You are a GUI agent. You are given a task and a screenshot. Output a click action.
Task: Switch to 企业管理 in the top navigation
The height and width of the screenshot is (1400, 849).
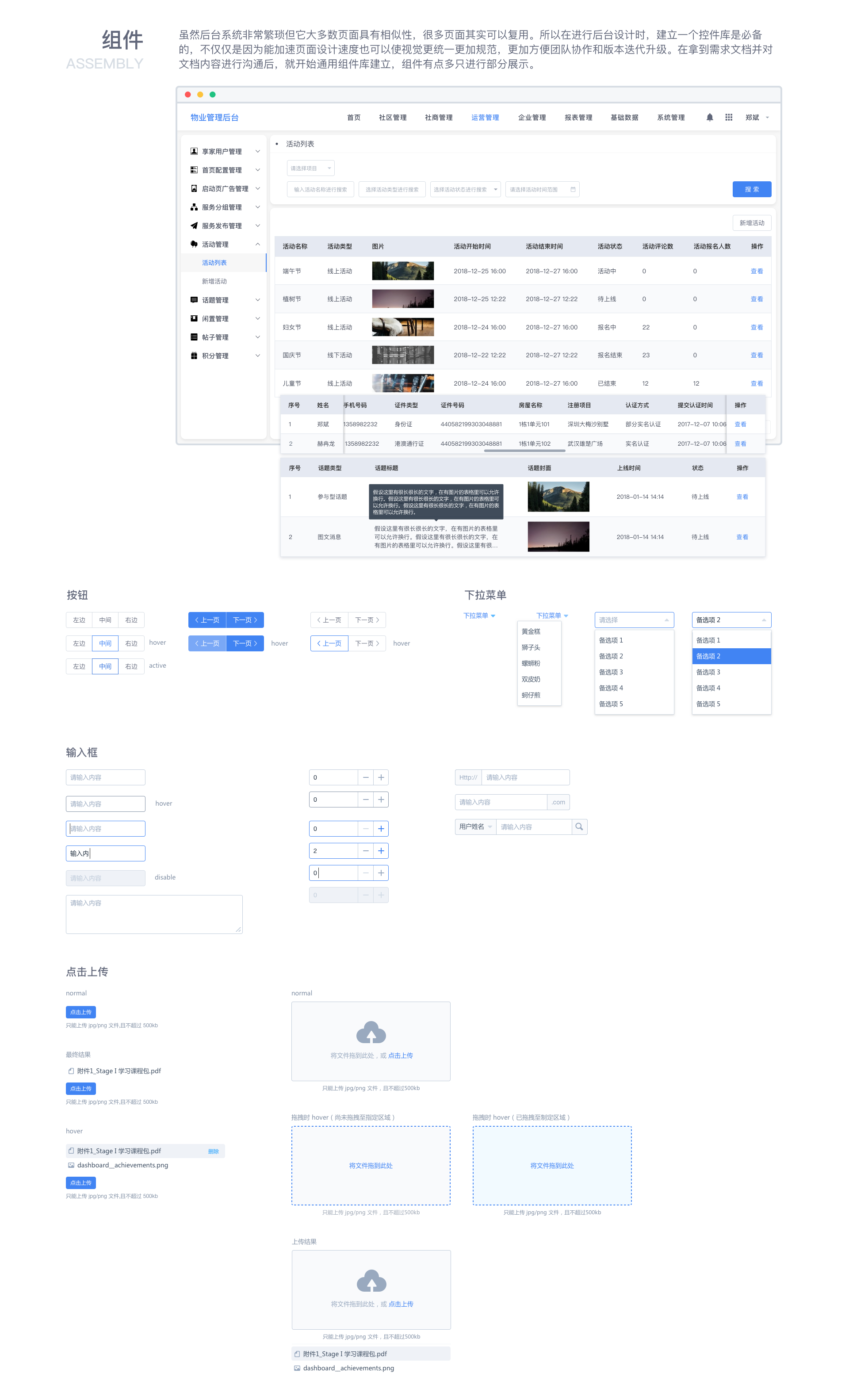tap(532, 118)
